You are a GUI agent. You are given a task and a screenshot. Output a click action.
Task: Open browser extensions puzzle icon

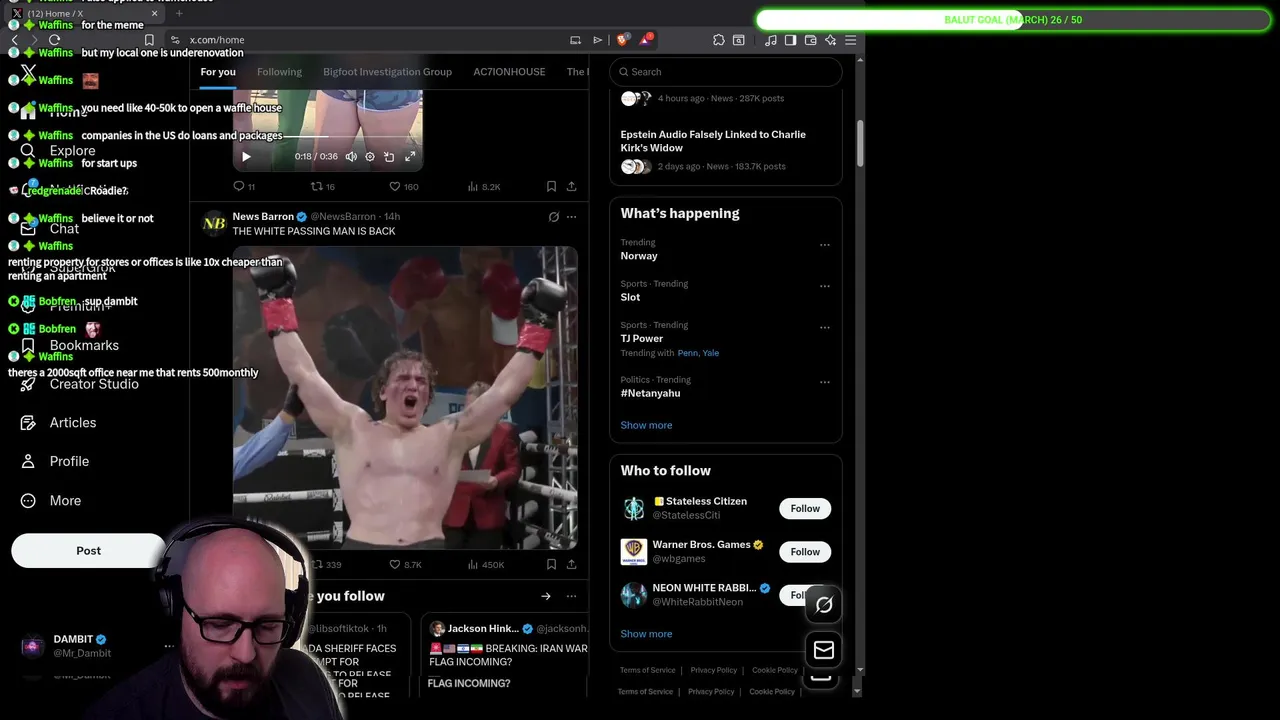[718, 40]
